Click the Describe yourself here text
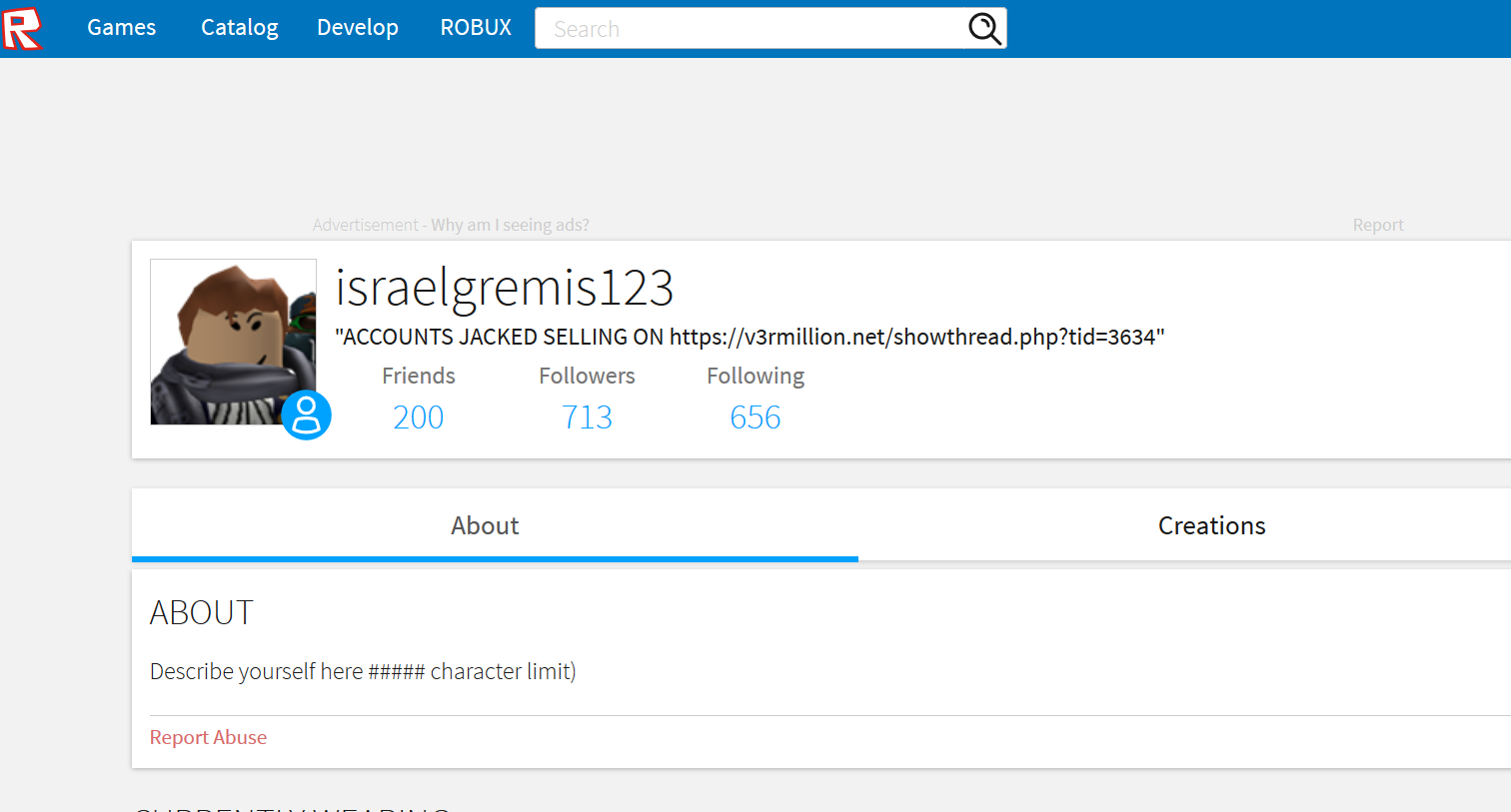The width and height of the screenshot is (1511, 812). tap(363, 671)
